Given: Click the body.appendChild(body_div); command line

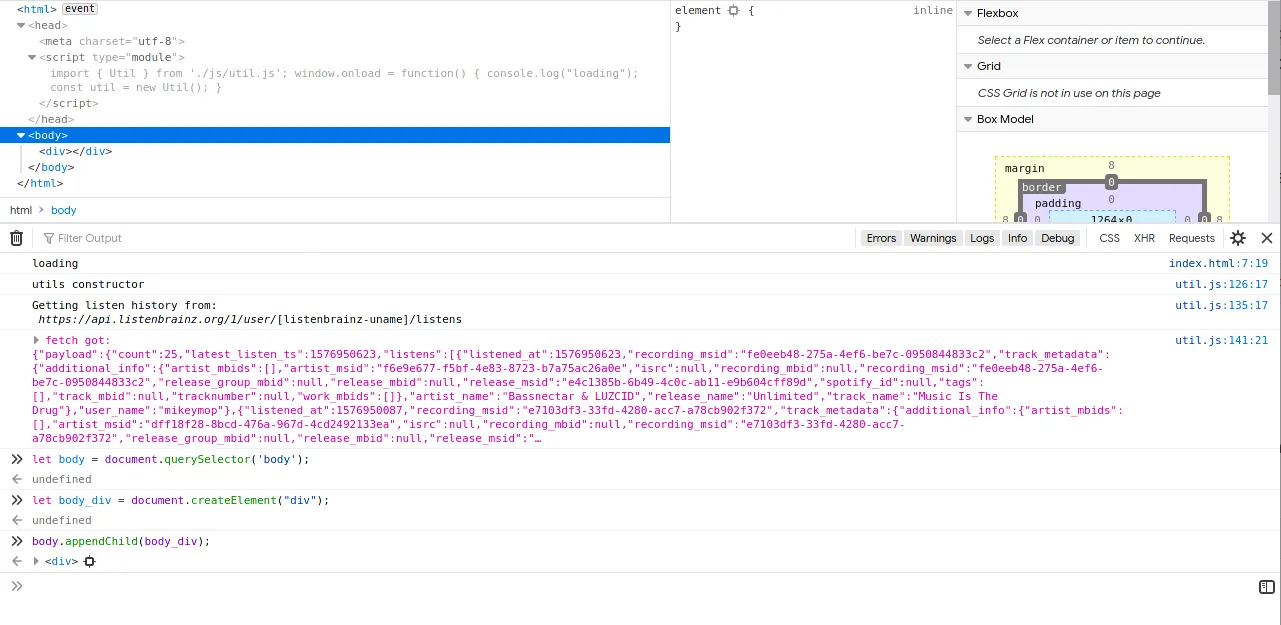Looking at the screenshot, I should tap(121, 542).
